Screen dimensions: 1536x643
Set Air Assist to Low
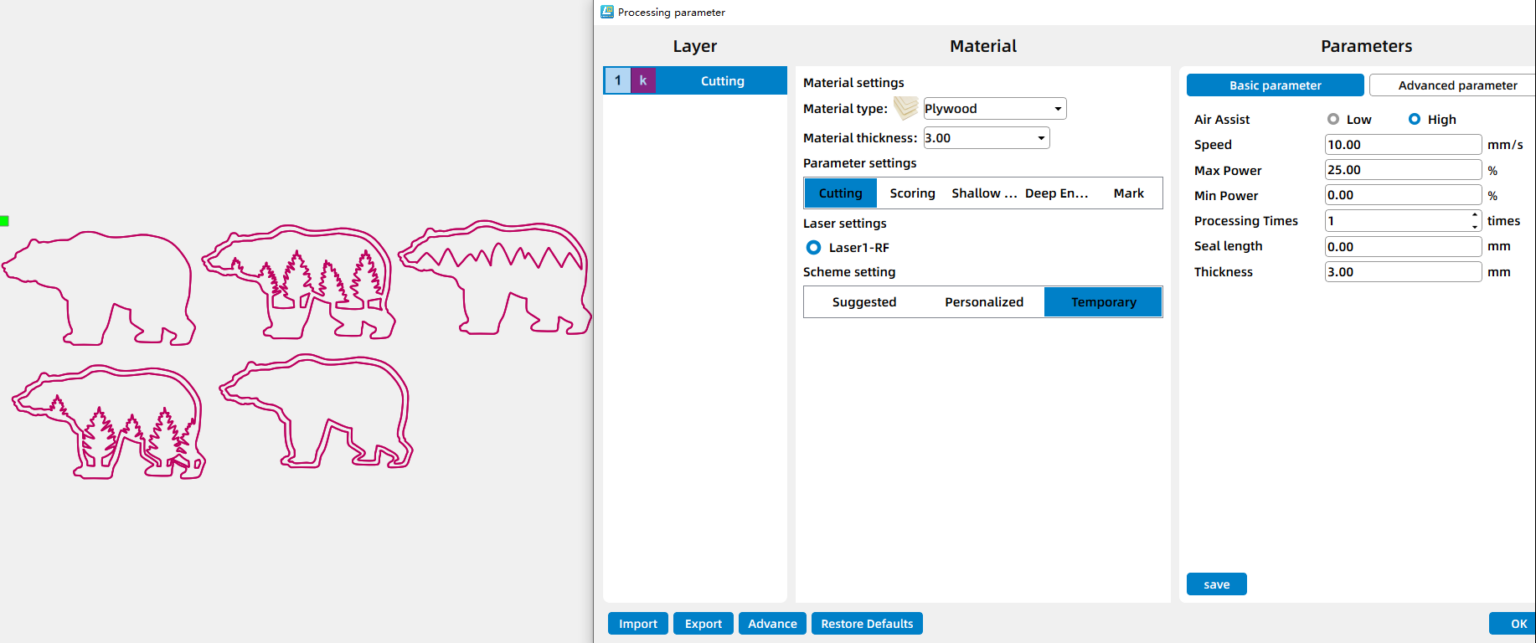(x=1333, y=119)
